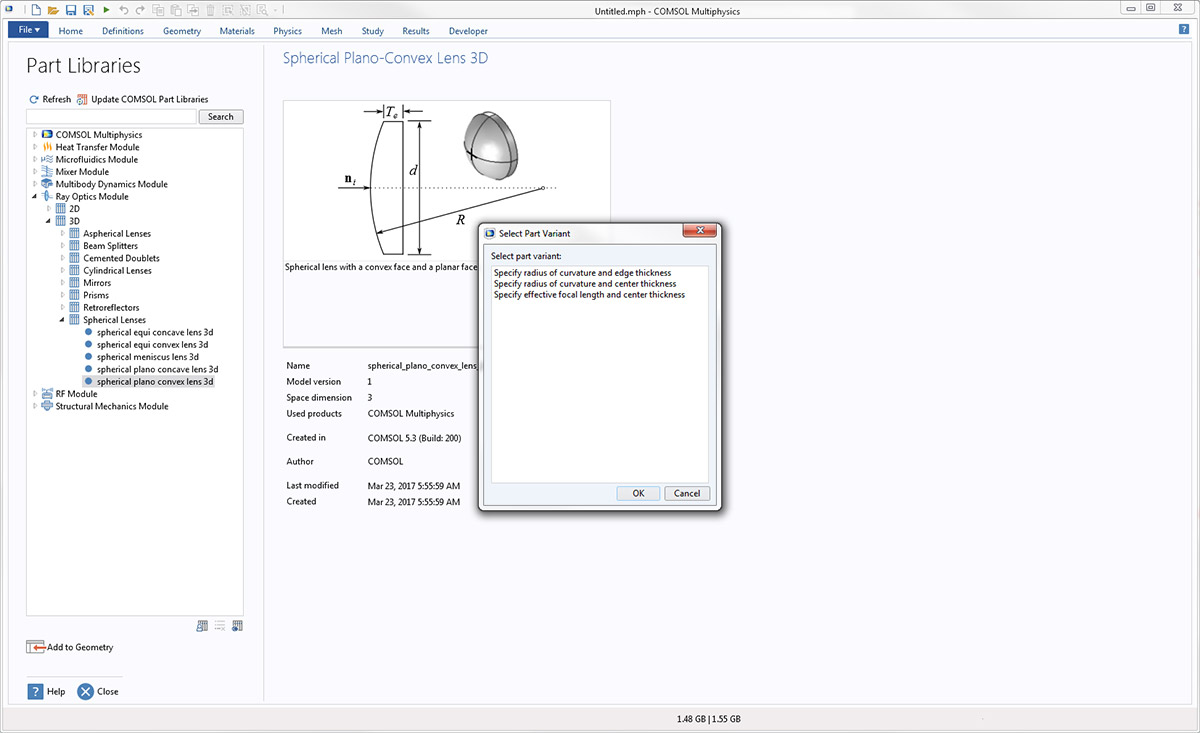Switch to the Results tab
The width and height of the screenshot is (1200, 733).
tap(415, 31)
